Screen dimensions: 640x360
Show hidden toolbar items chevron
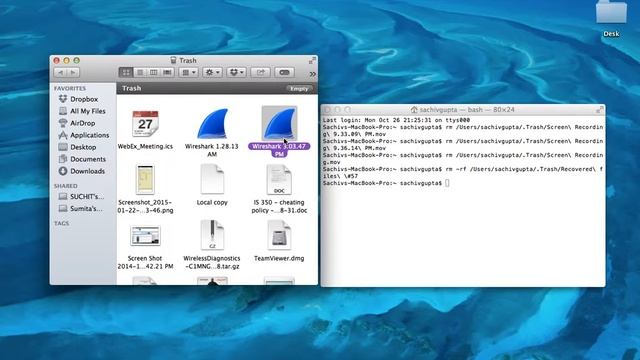pyautogui.click(x=313, y=74)
